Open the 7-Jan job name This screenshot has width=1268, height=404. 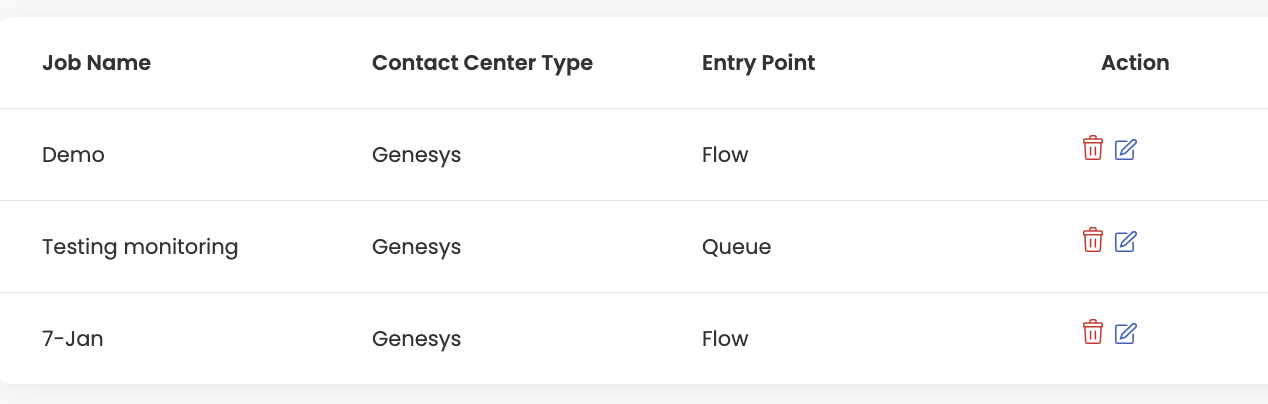73,339
